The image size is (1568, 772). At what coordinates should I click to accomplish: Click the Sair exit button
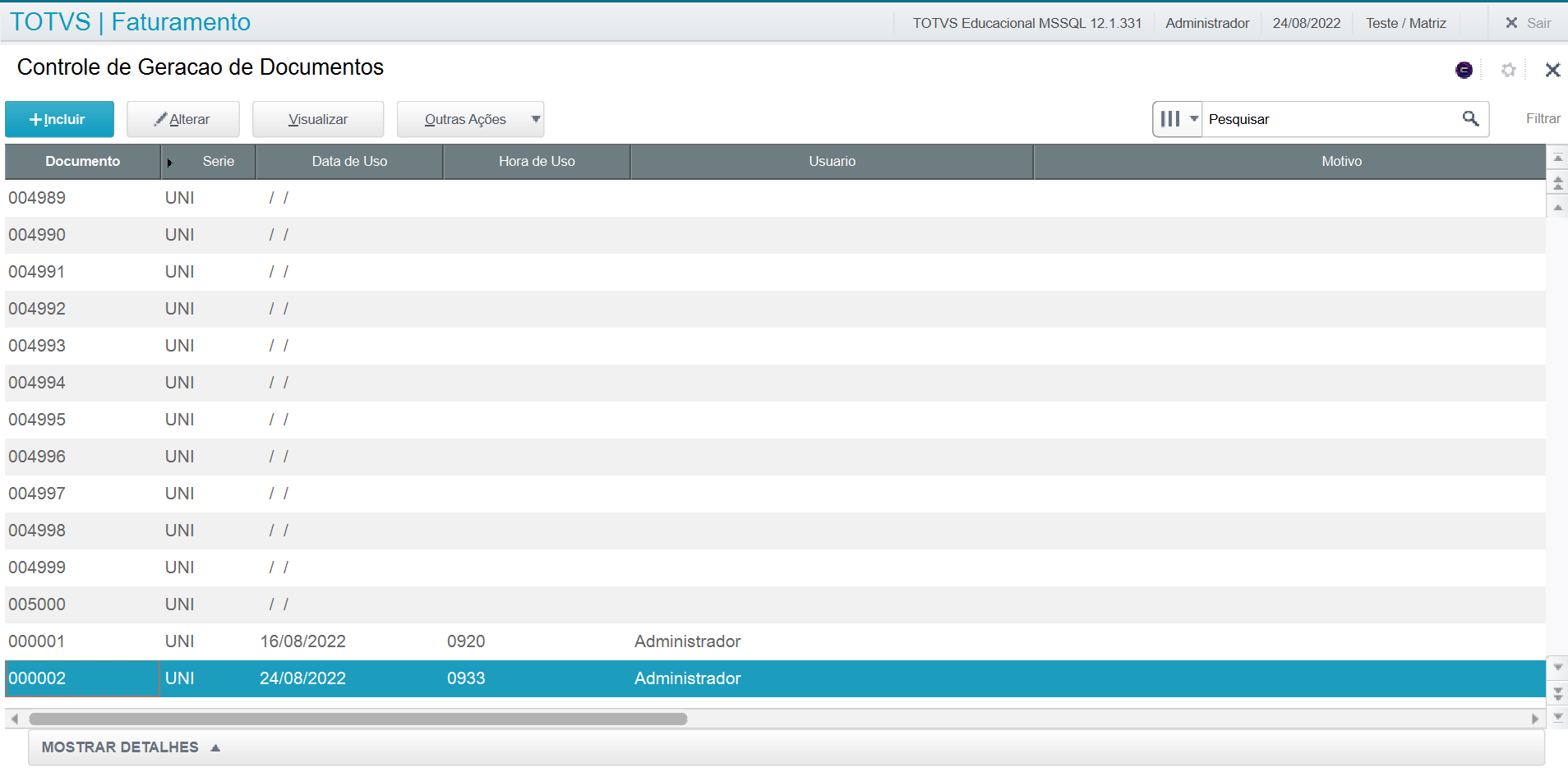[x=1528, y=23]
